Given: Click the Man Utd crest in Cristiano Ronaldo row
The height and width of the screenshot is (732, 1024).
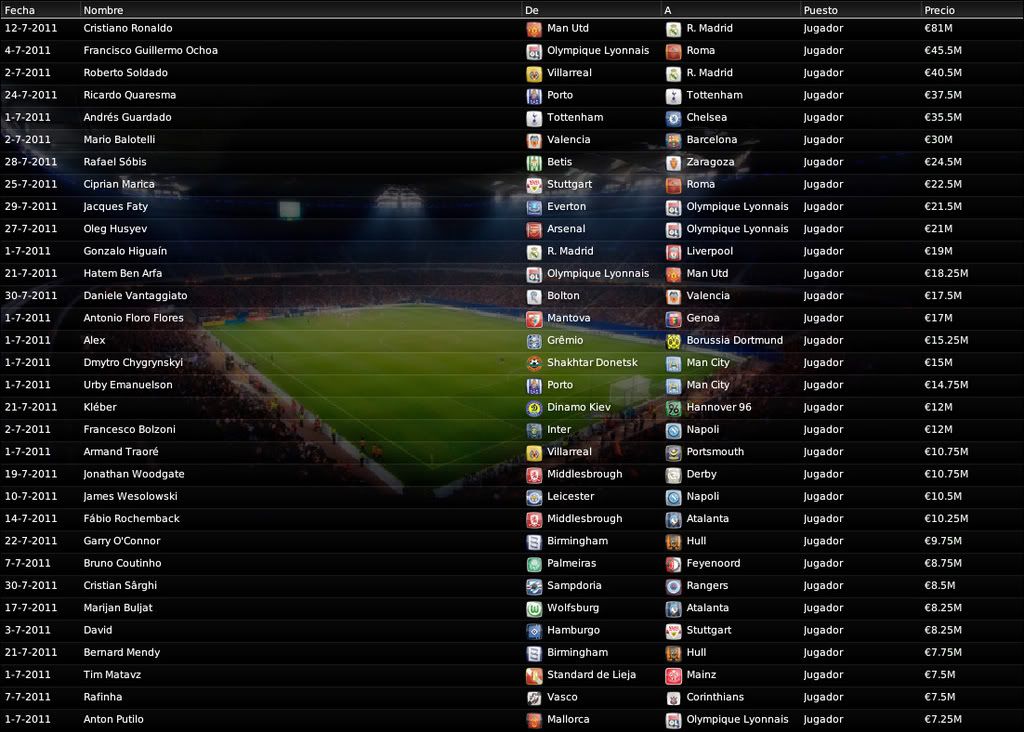Looking at the screenshot, I should (534, 29).
